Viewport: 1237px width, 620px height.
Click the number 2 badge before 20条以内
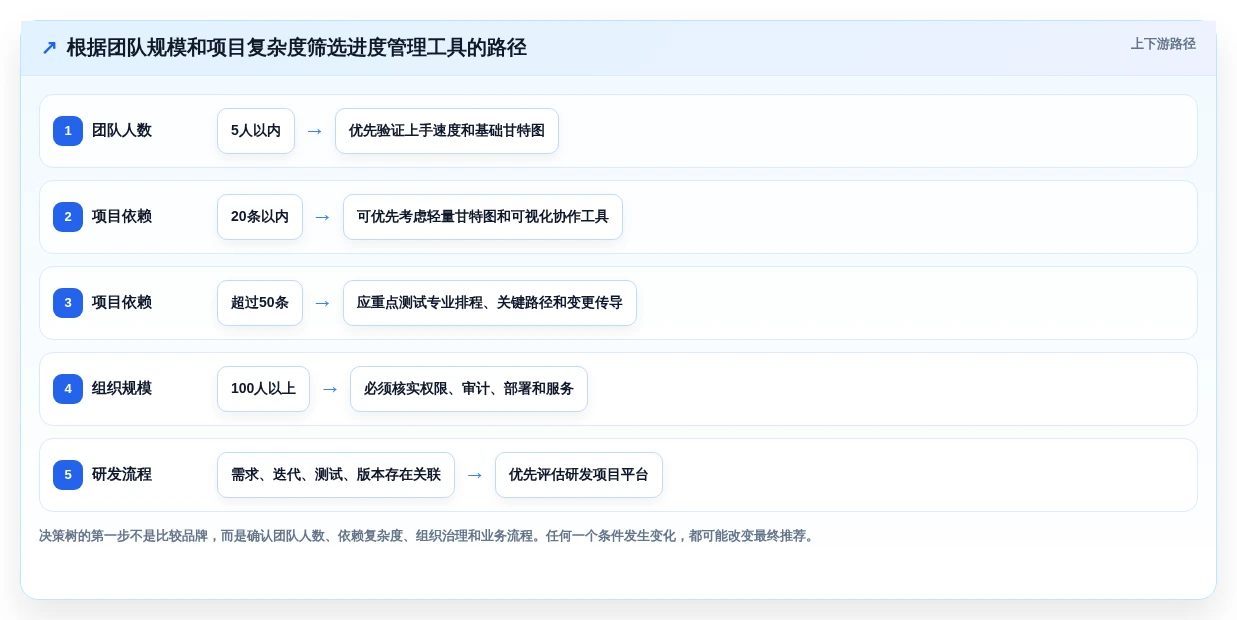[68, 217]
